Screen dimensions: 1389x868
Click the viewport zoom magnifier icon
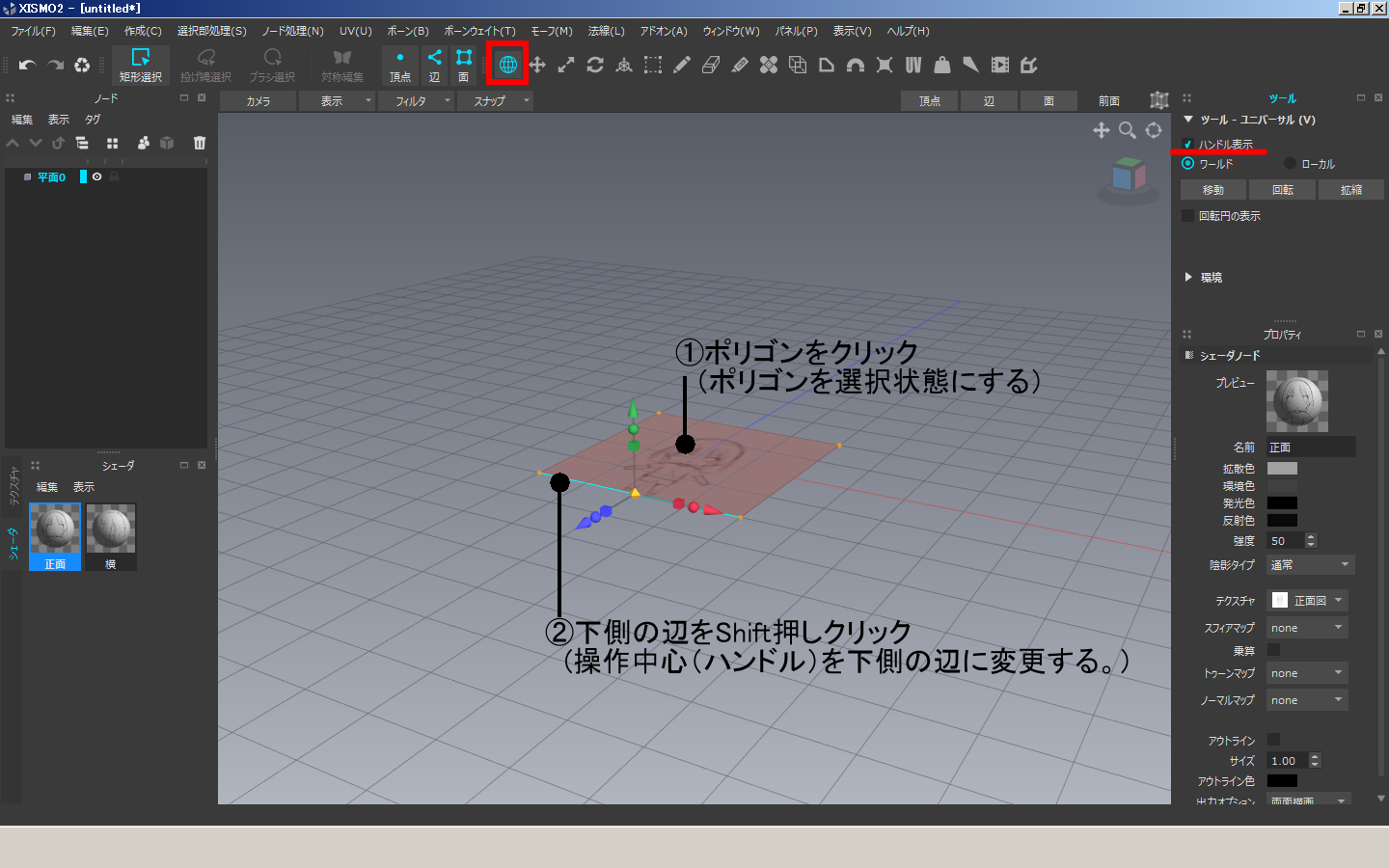pos(1128,130)
